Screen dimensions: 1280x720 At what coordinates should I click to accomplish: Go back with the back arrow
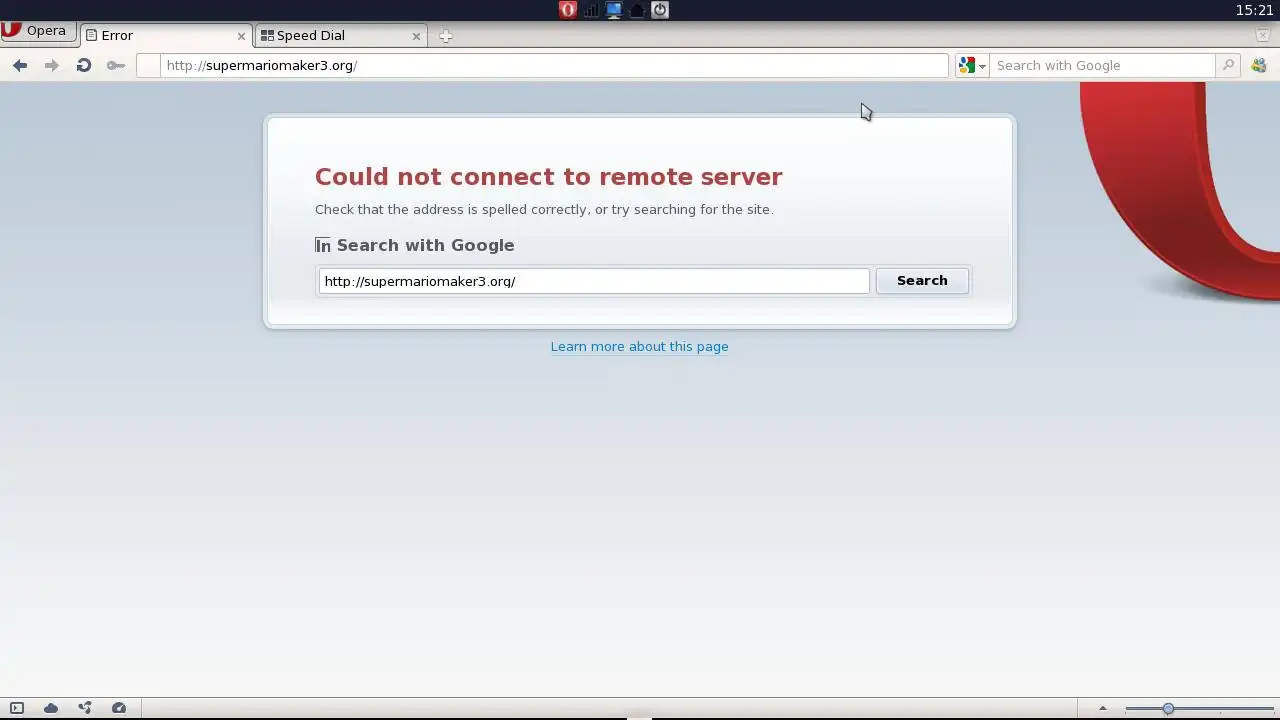pyautogui.click(x=20, y=65)
